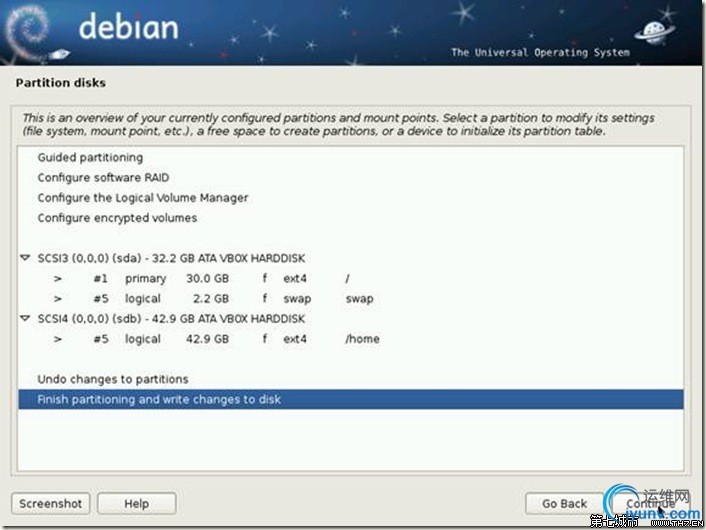The width and height of the screenshot is (706, 530).
Task: Click the Partition disks heading
Action: click(61, 83)
